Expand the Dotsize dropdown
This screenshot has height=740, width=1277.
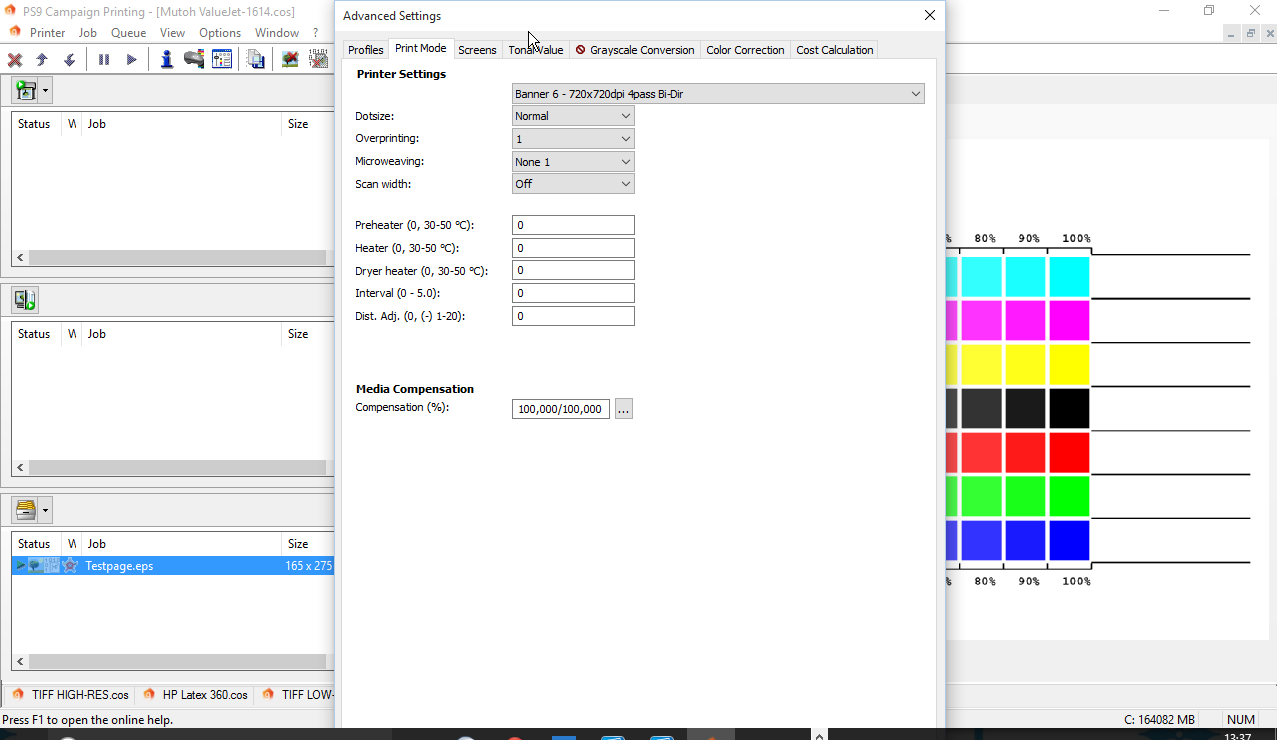tap(573, 116)
